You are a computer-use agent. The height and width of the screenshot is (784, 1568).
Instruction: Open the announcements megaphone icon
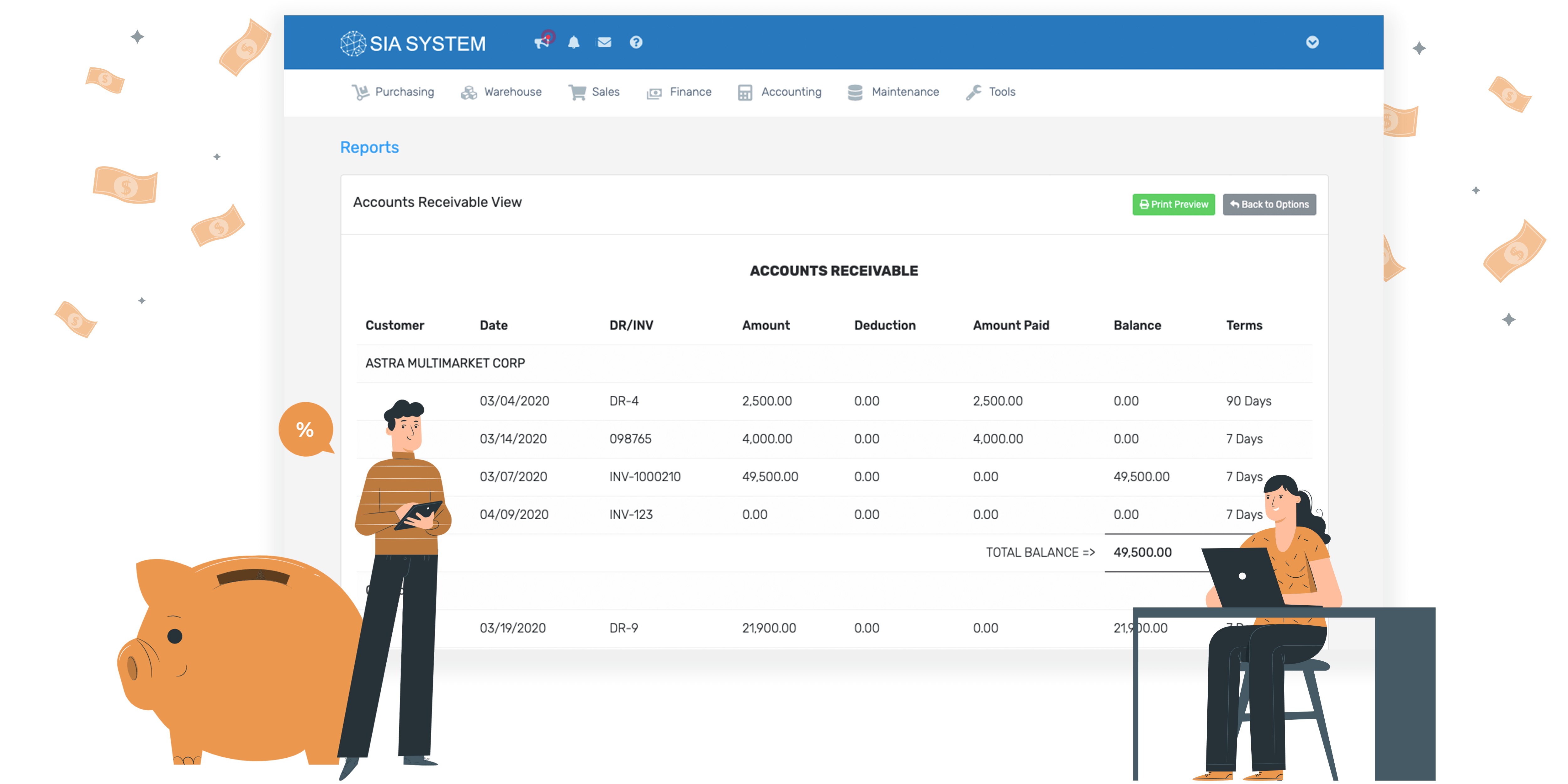542,43
